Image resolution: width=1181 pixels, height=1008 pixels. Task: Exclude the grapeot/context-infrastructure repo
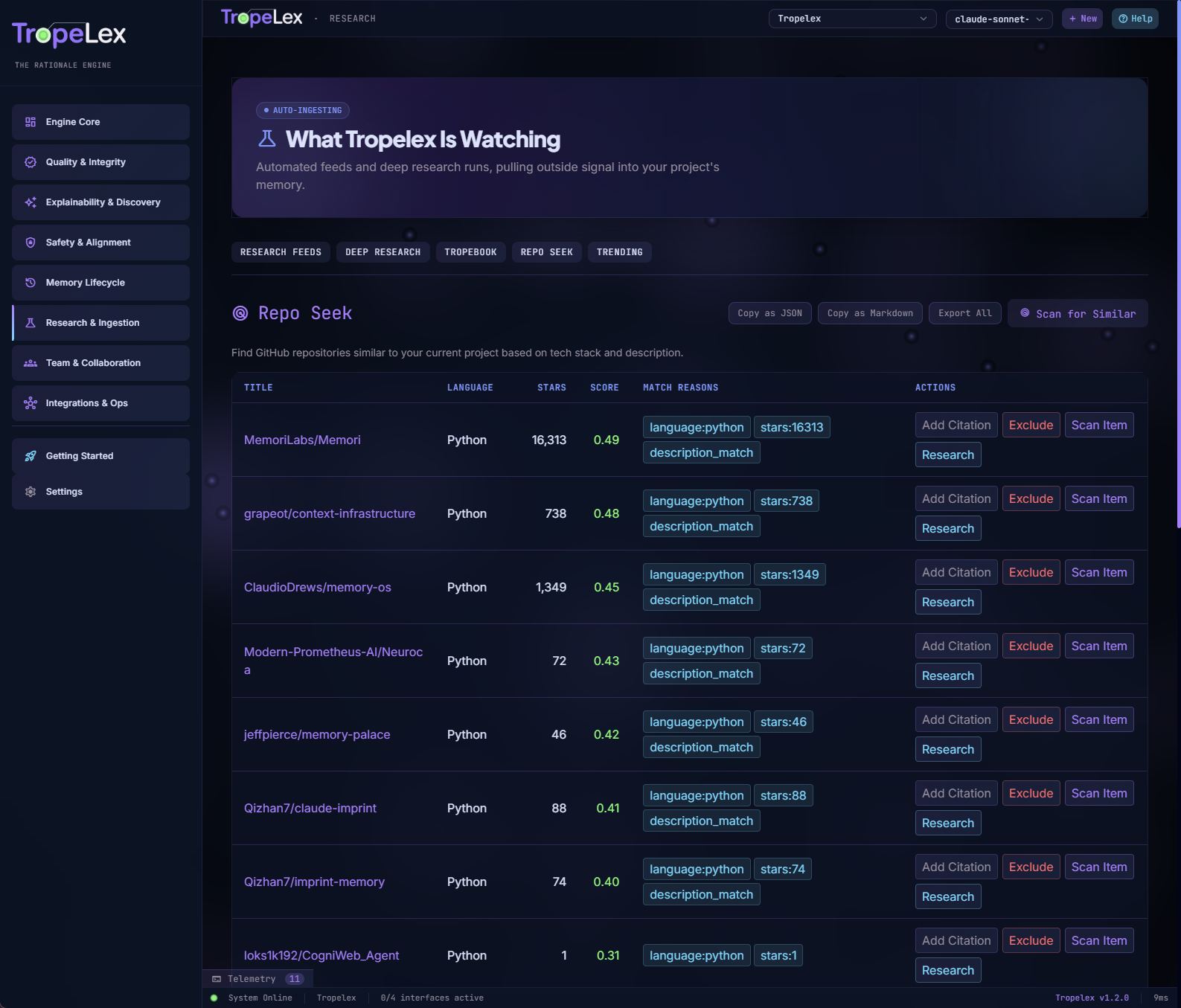pyautogui.click(x=1031, y=498)
